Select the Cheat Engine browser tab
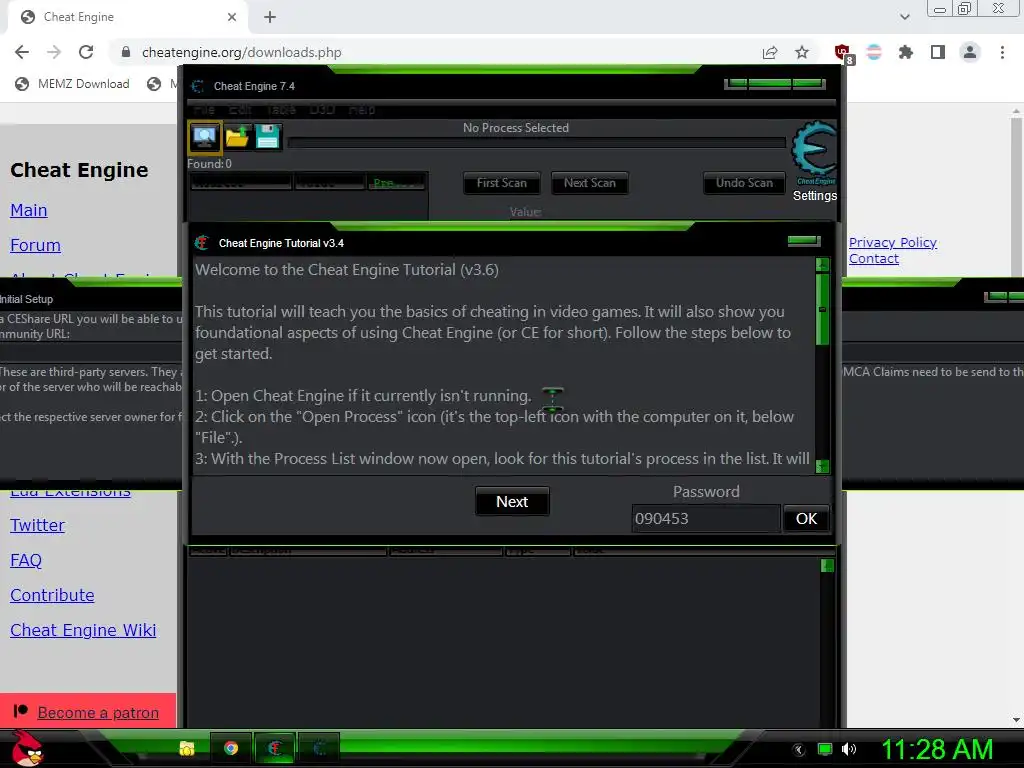Viewport: 1024px width, 768px height. point(127,17)
